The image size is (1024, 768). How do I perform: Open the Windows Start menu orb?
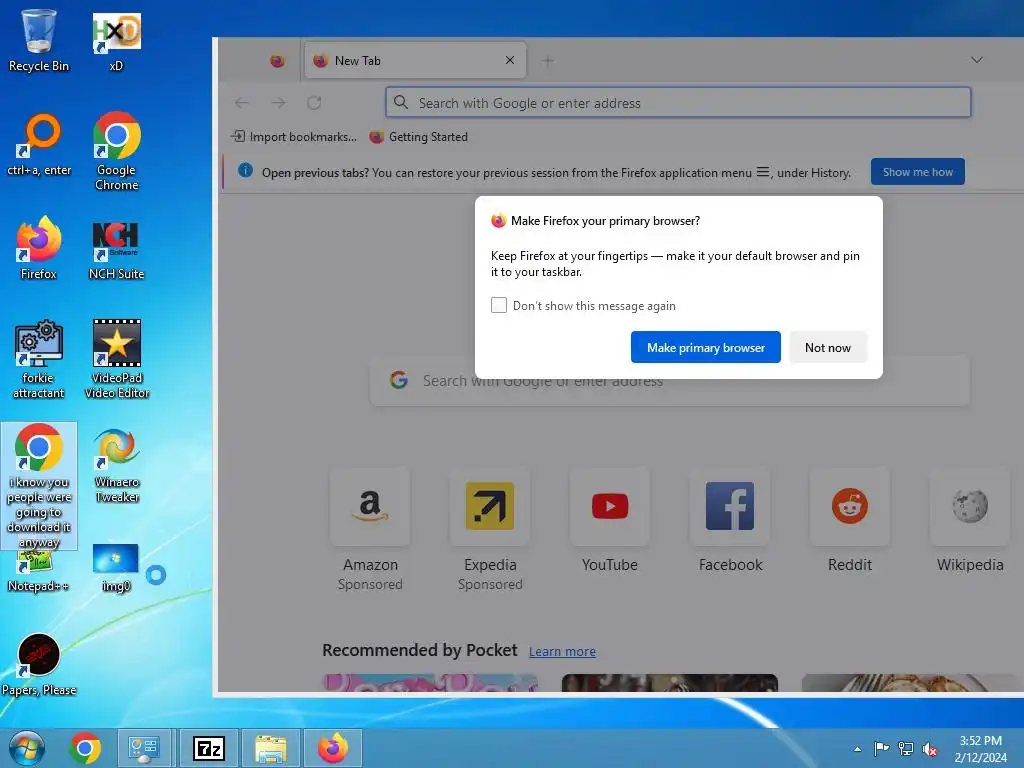[27, 748]
